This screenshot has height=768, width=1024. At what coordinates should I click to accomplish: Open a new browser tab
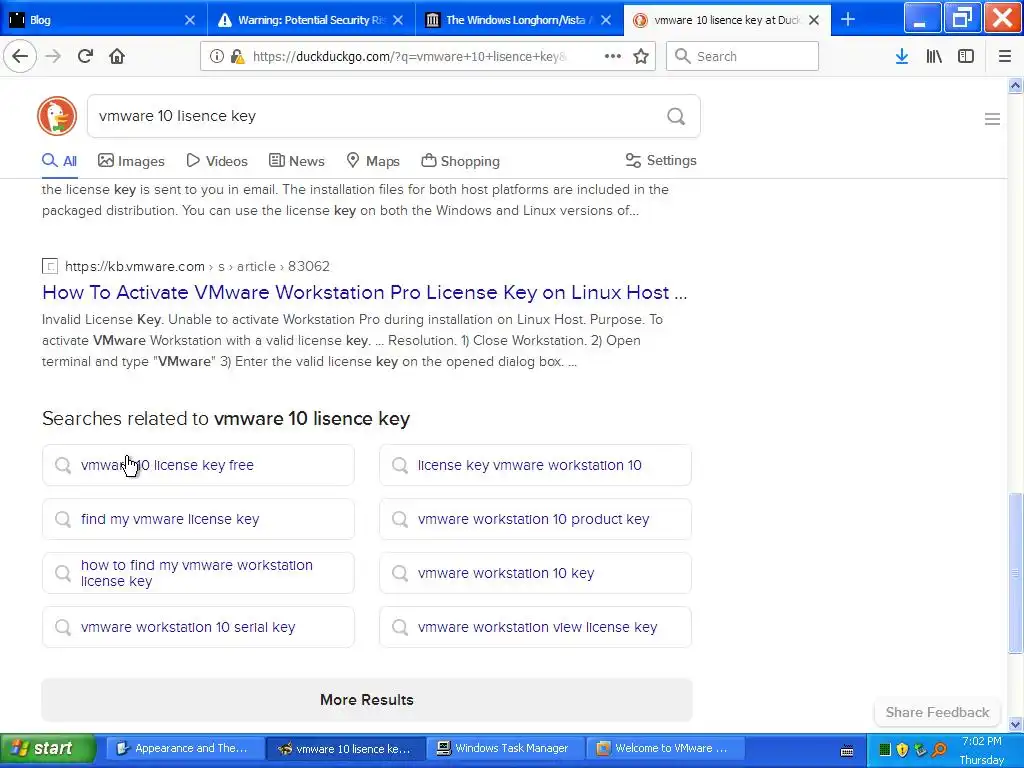tap(848, 20)
